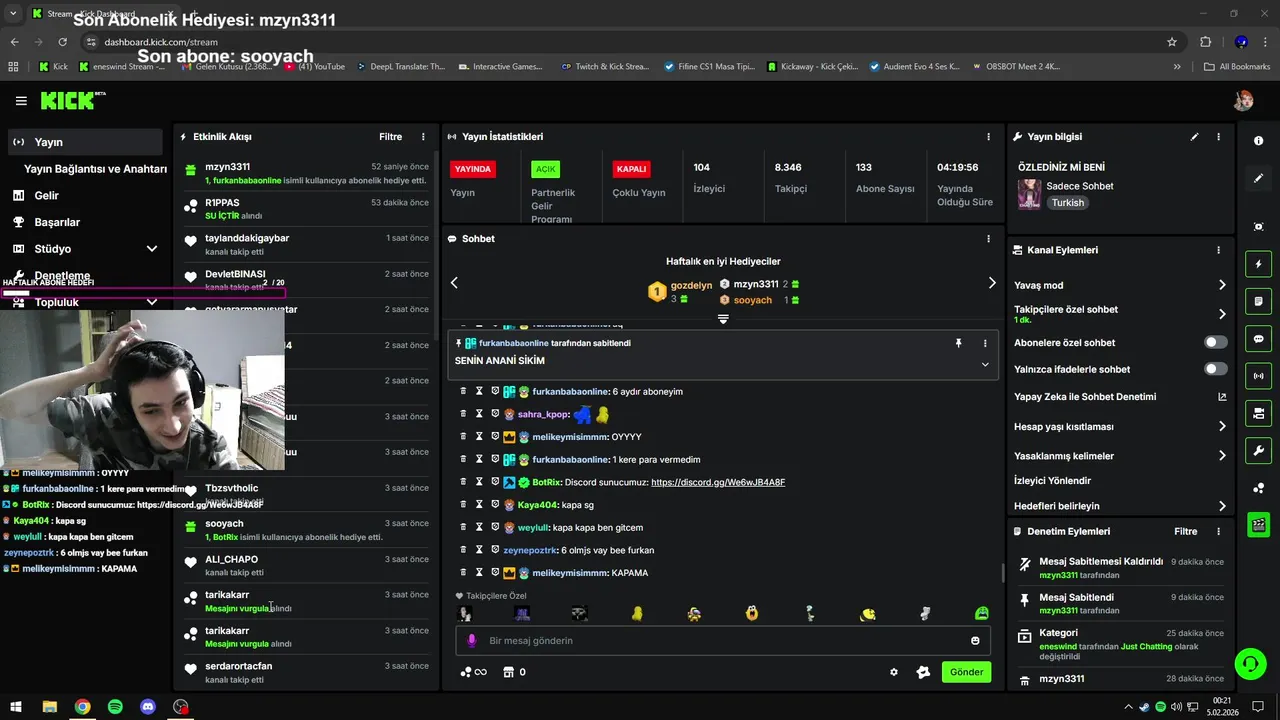Viewport: 1280px width, 720px height.
Task: Open the profile avatar menu at top right
Action: (1243, 100)
